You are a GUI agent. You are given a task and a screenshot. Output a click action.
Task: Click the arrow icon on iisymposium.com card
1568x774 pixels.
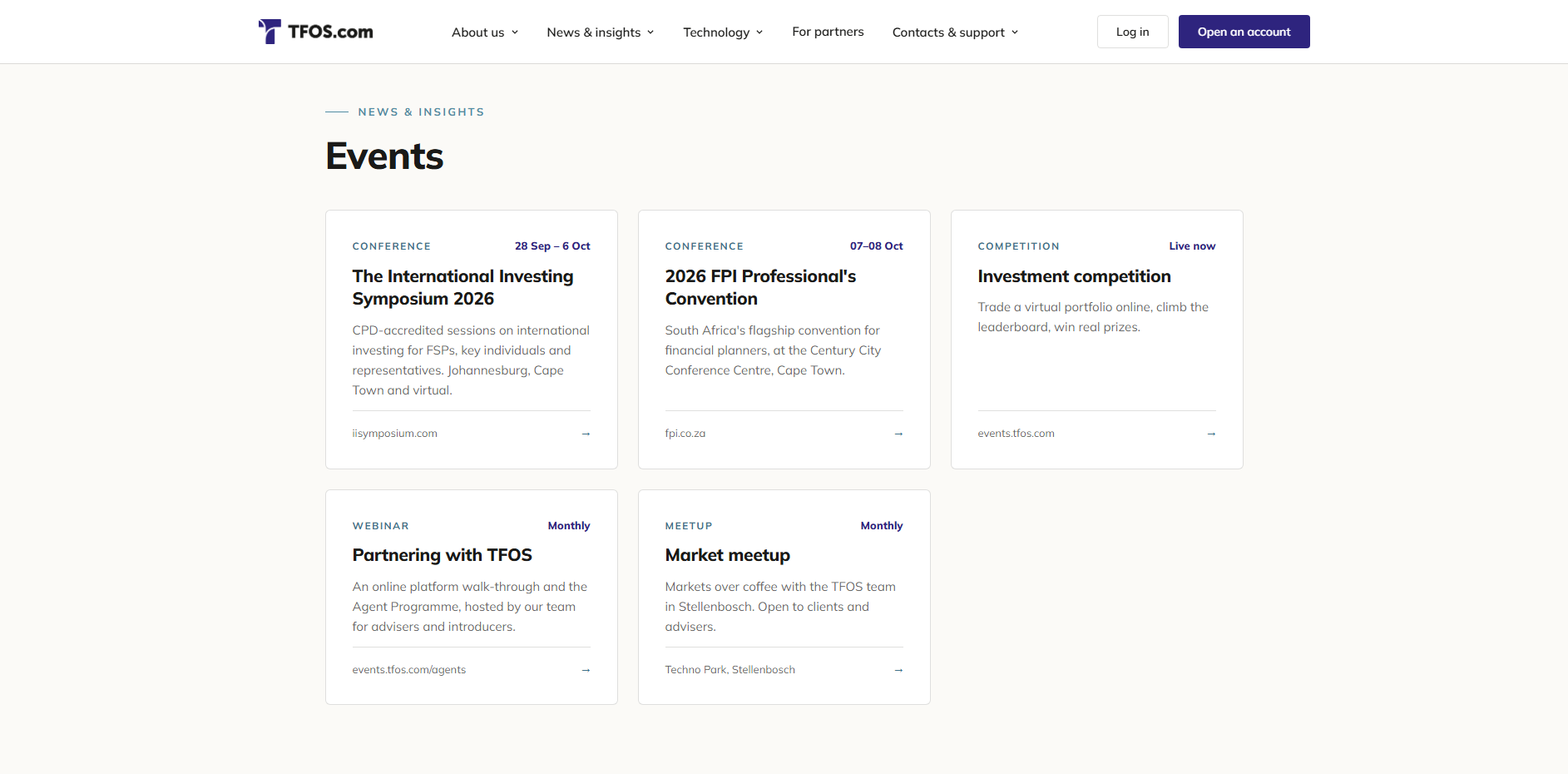586,434
